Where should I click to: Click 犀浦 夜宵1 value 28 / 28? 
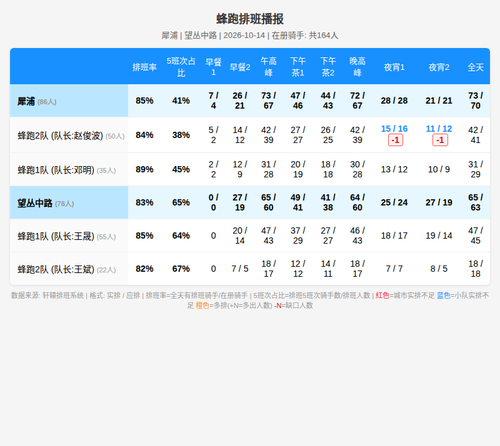[394, 101]
